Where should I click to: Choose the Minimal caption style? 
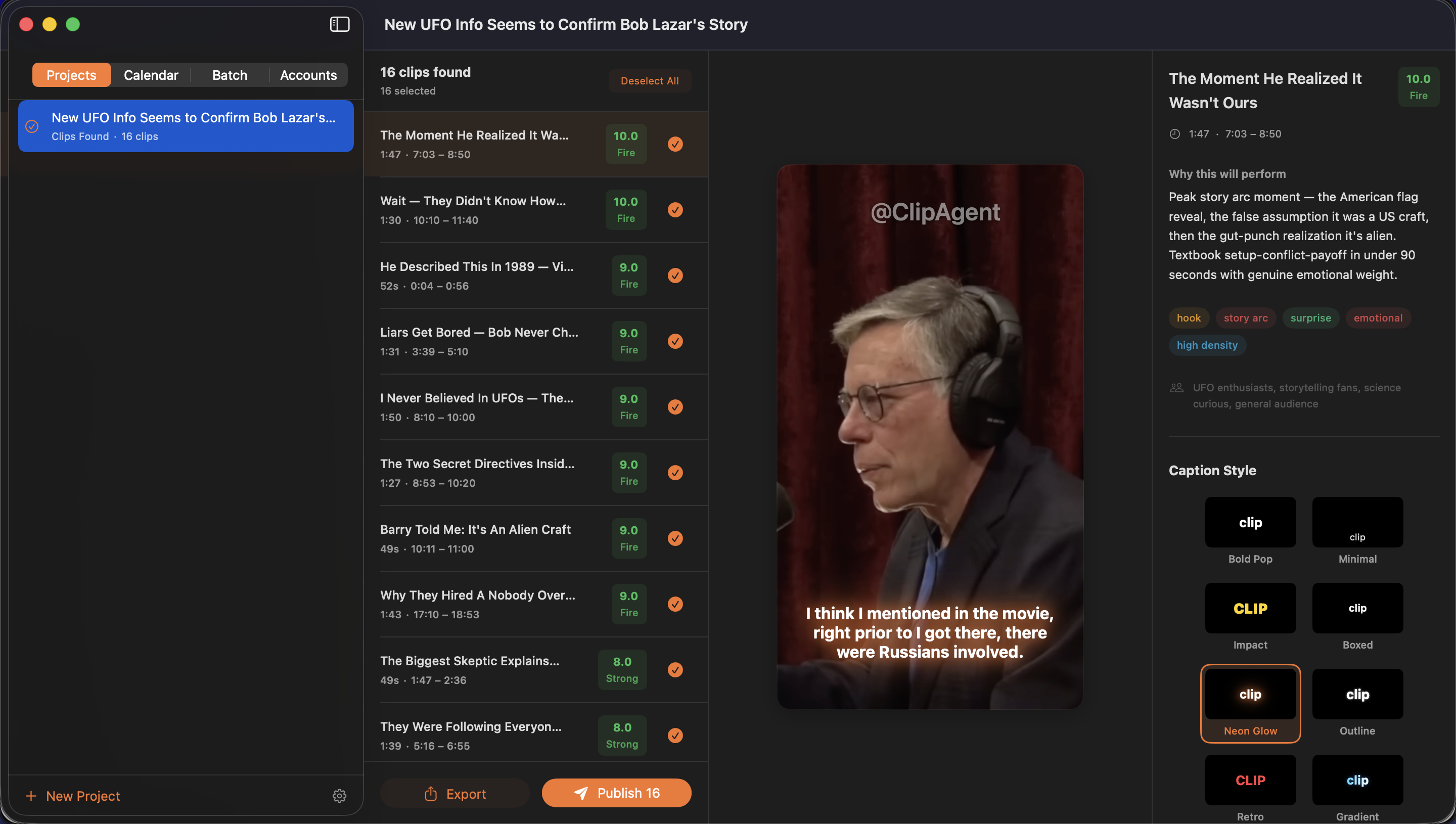[x=1357, y=522]
